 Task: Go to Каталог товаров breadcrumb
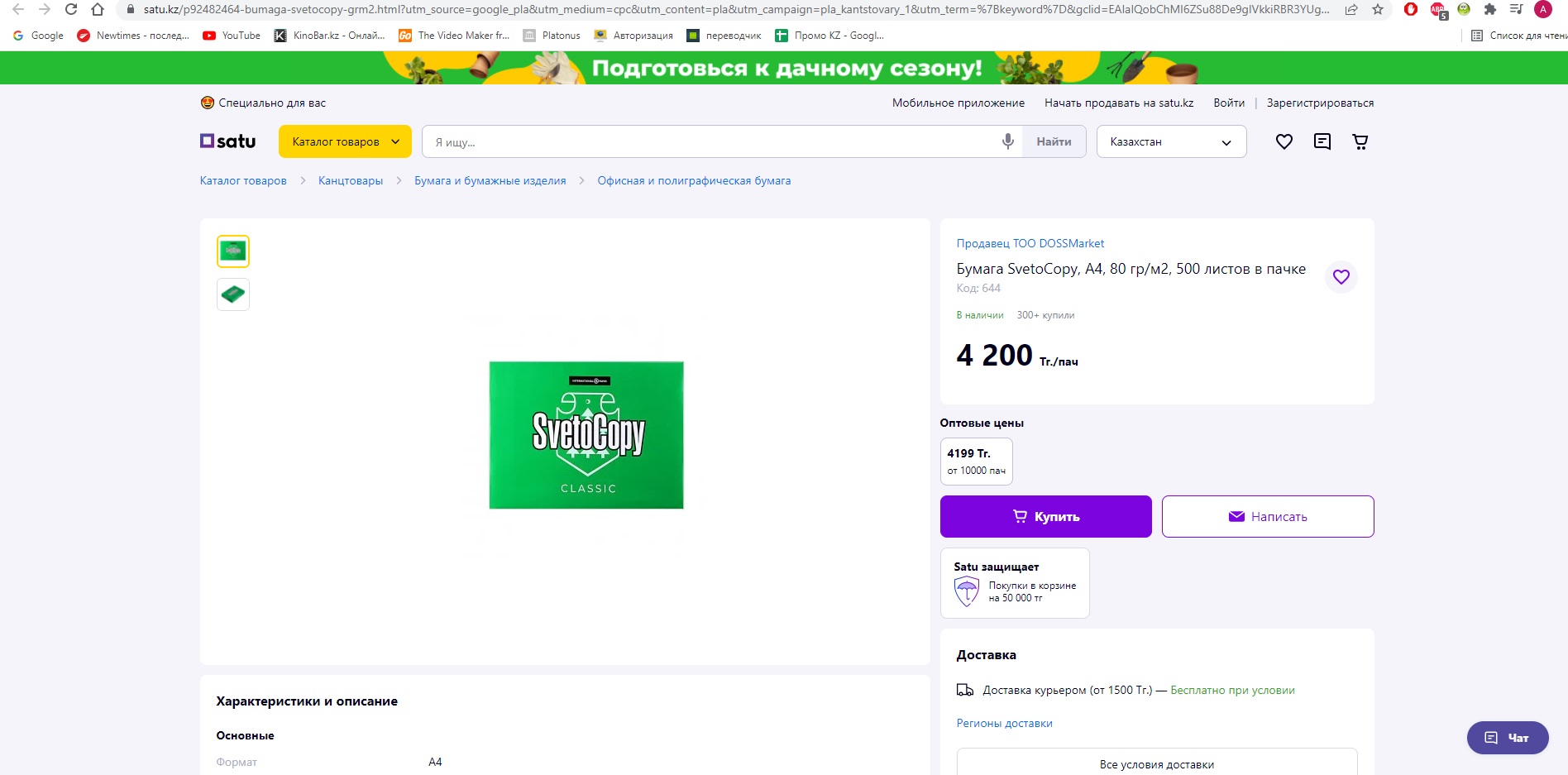pyautogui.click(x=243, y=180)
